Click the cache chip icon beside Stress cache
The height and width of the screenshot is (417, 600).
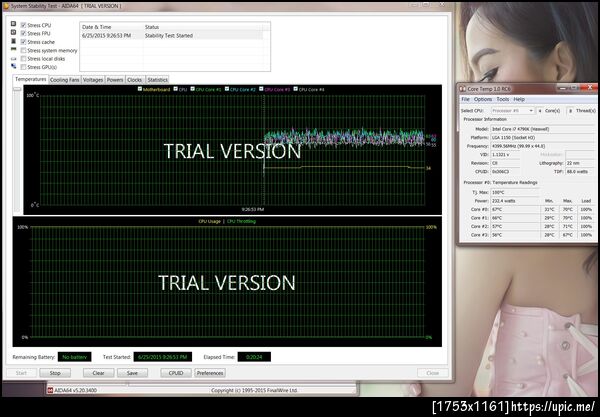(13, 41)
